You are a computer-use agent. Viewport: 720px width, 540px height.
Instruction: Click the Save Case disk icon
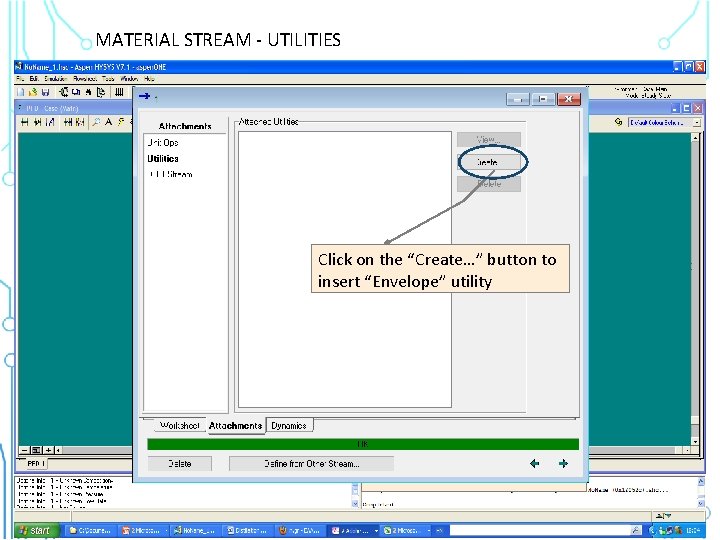(x=45, y=92)
